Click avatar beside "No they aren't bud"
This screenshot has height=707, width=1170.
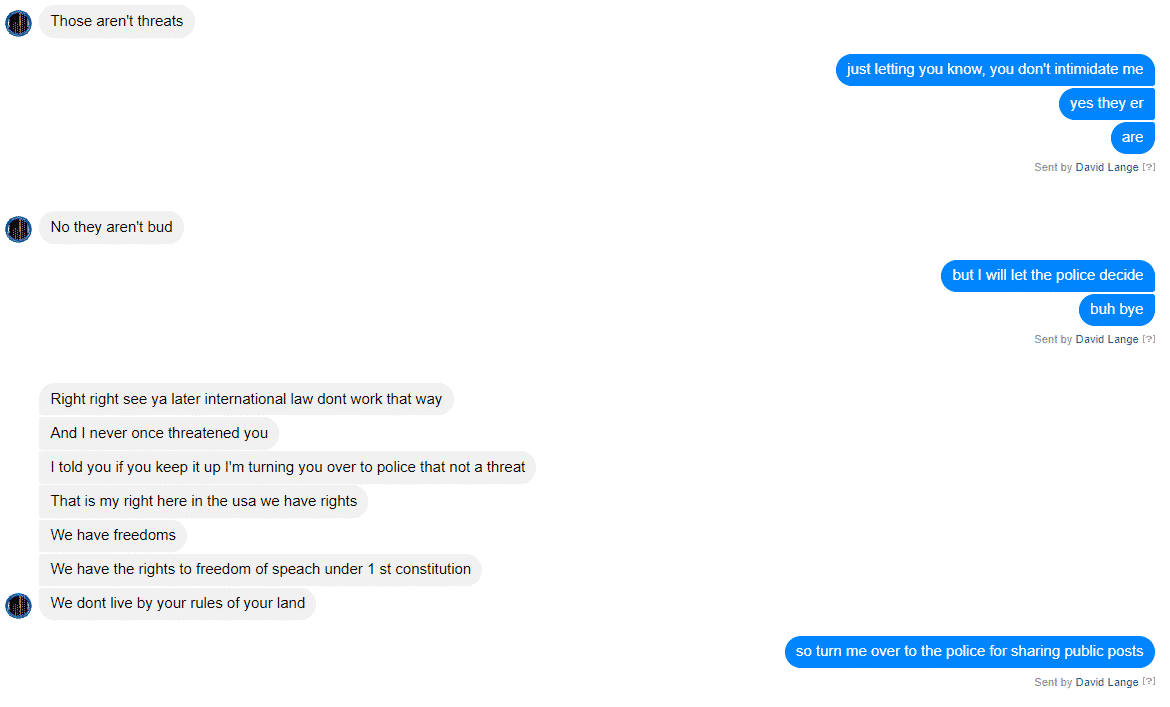(19, 229)
